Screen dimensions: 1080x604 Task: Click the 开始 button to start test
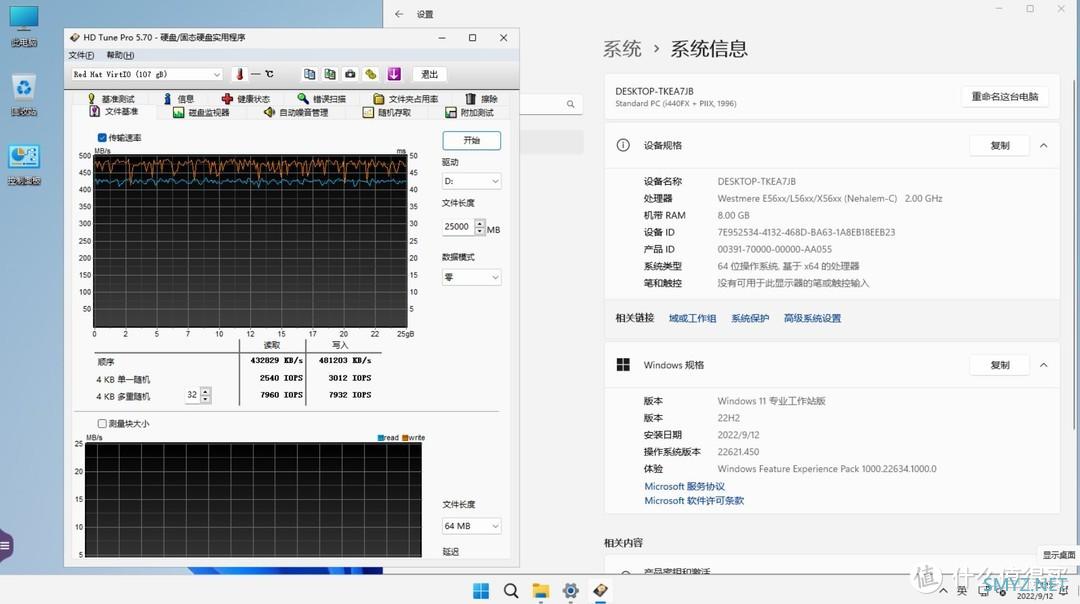pyautogui.click(x=471, y=140)
